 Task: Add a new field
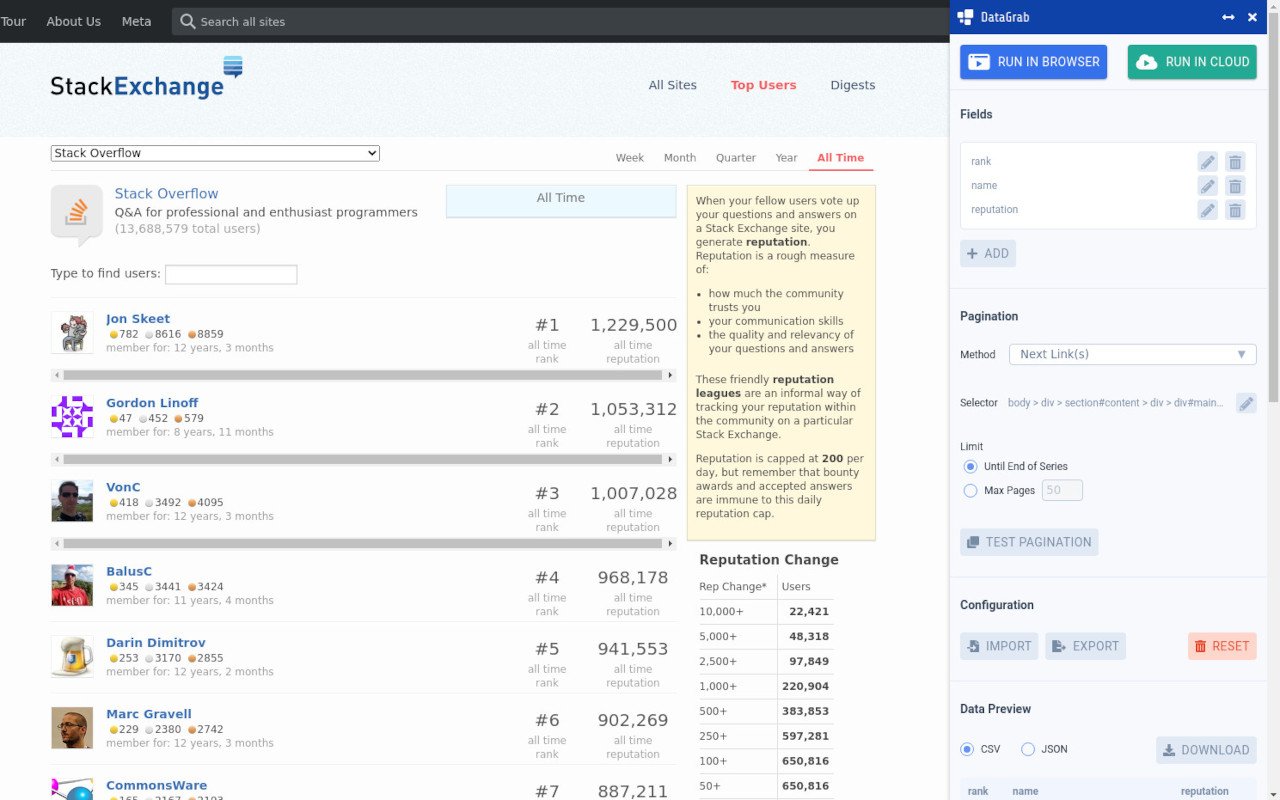coord(988,254)
